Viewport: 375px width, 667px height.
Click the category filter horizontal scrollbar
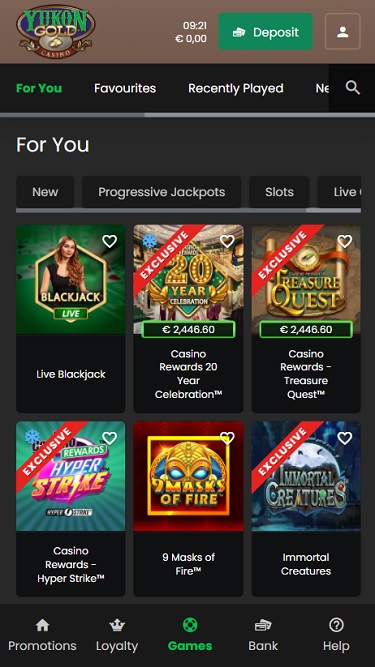click(x=188, y=210)
